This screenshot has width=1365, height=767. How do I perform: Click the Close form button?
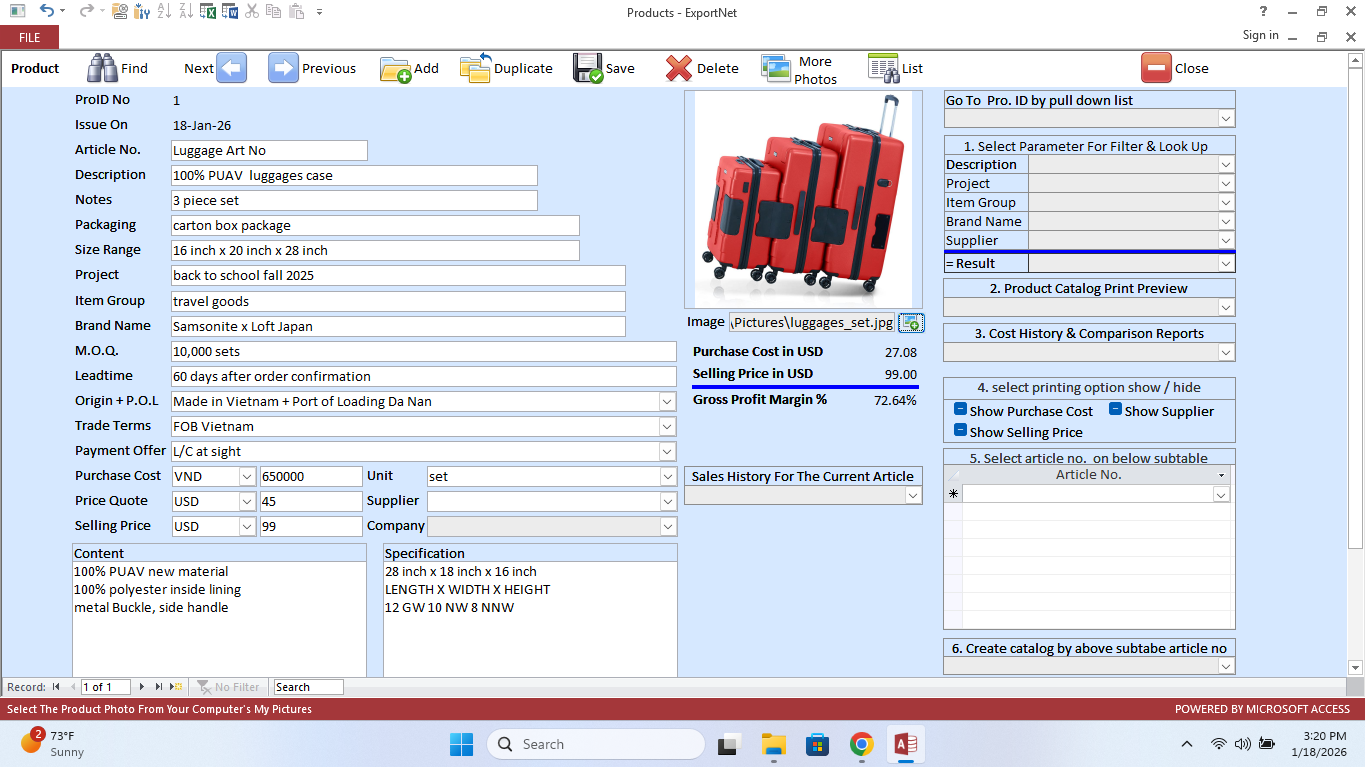point(1156,68)
